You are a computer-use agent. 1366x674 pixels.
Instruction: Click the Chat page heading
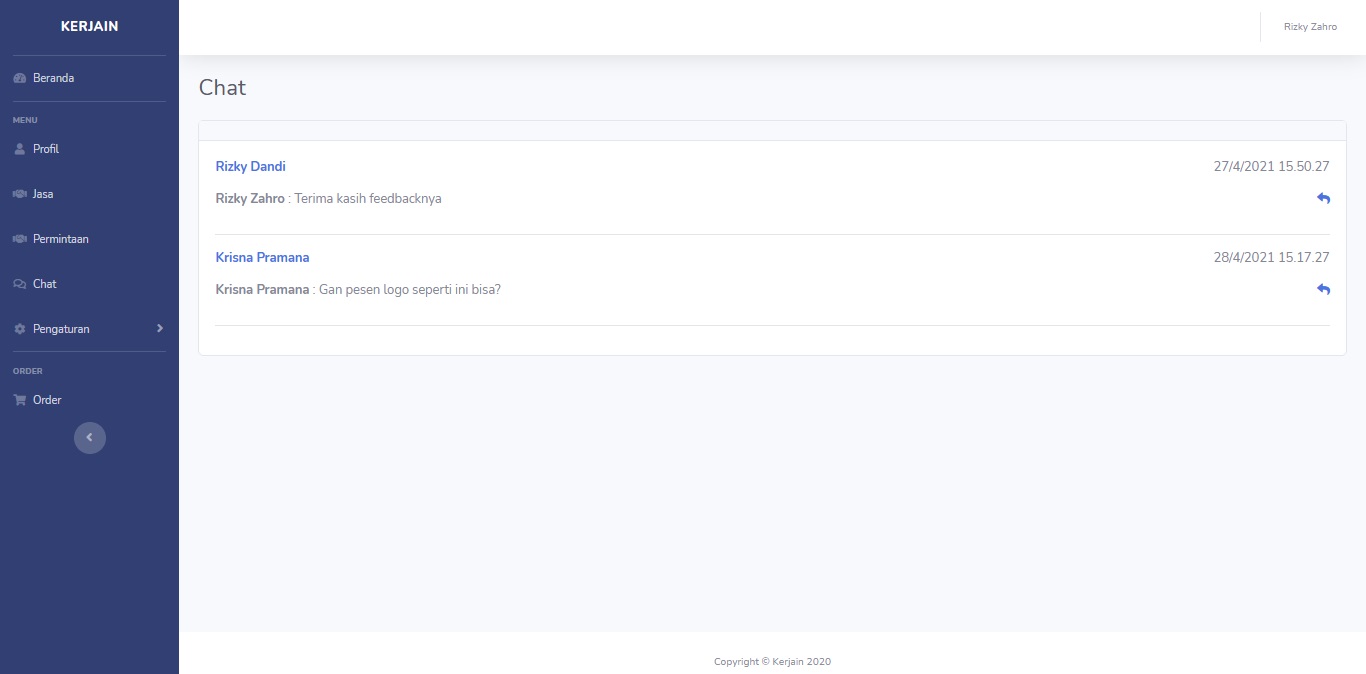[x=222, y=87]
